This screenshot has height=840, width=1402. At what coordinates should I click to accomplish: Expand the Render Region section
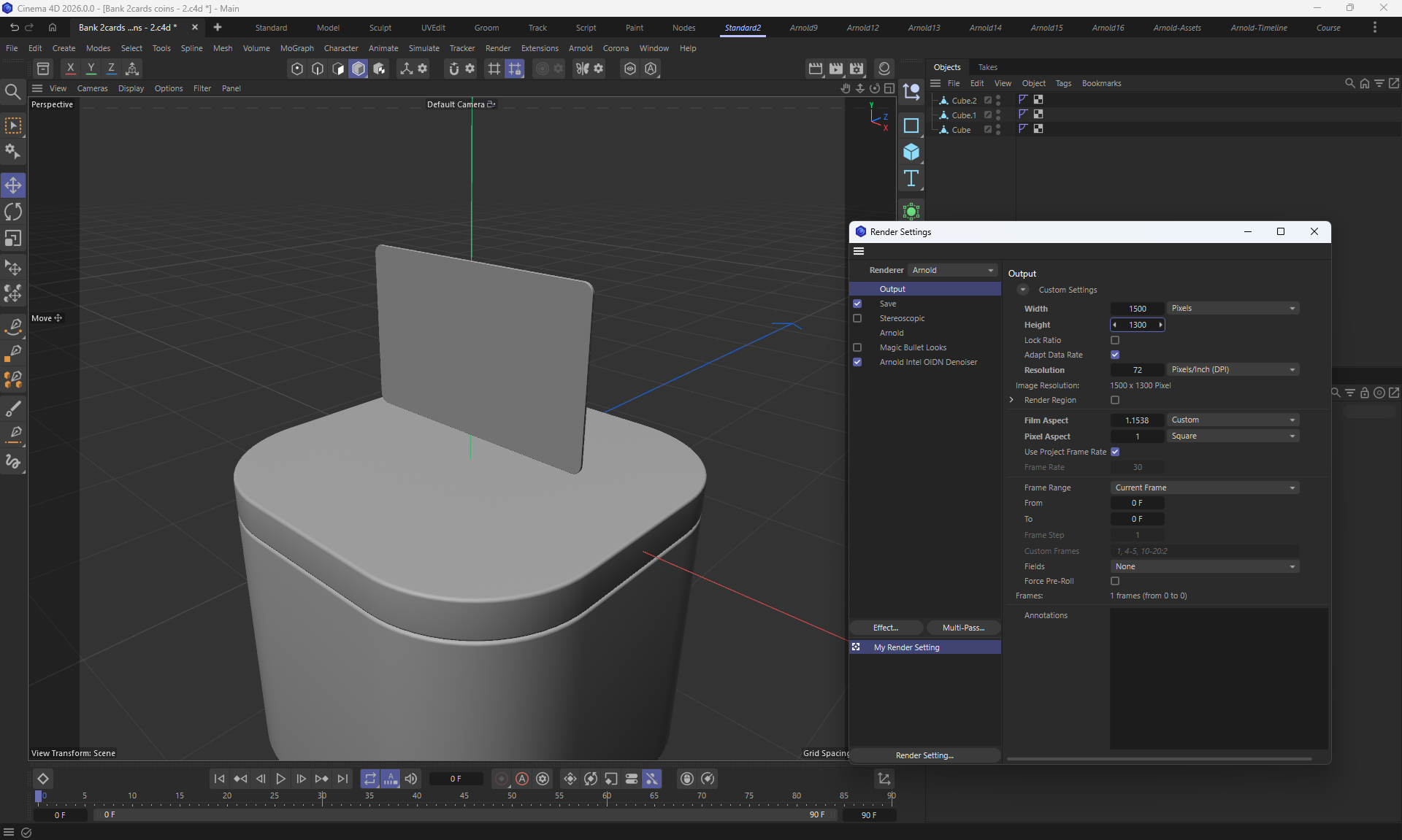(1011, 400)
